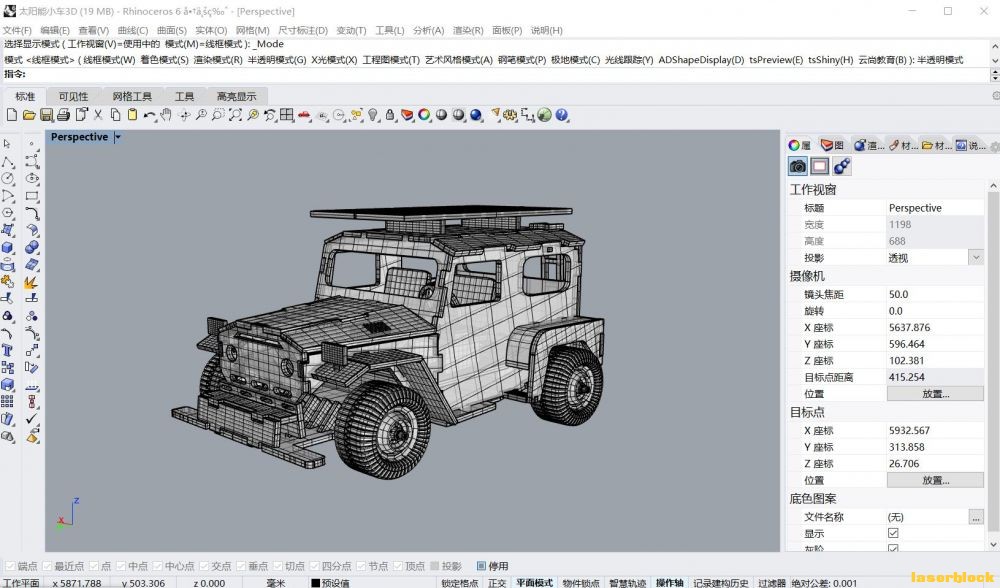Choose 线框模式(W) in the command options
The image size is (1000, 588).
coord(110,60)
